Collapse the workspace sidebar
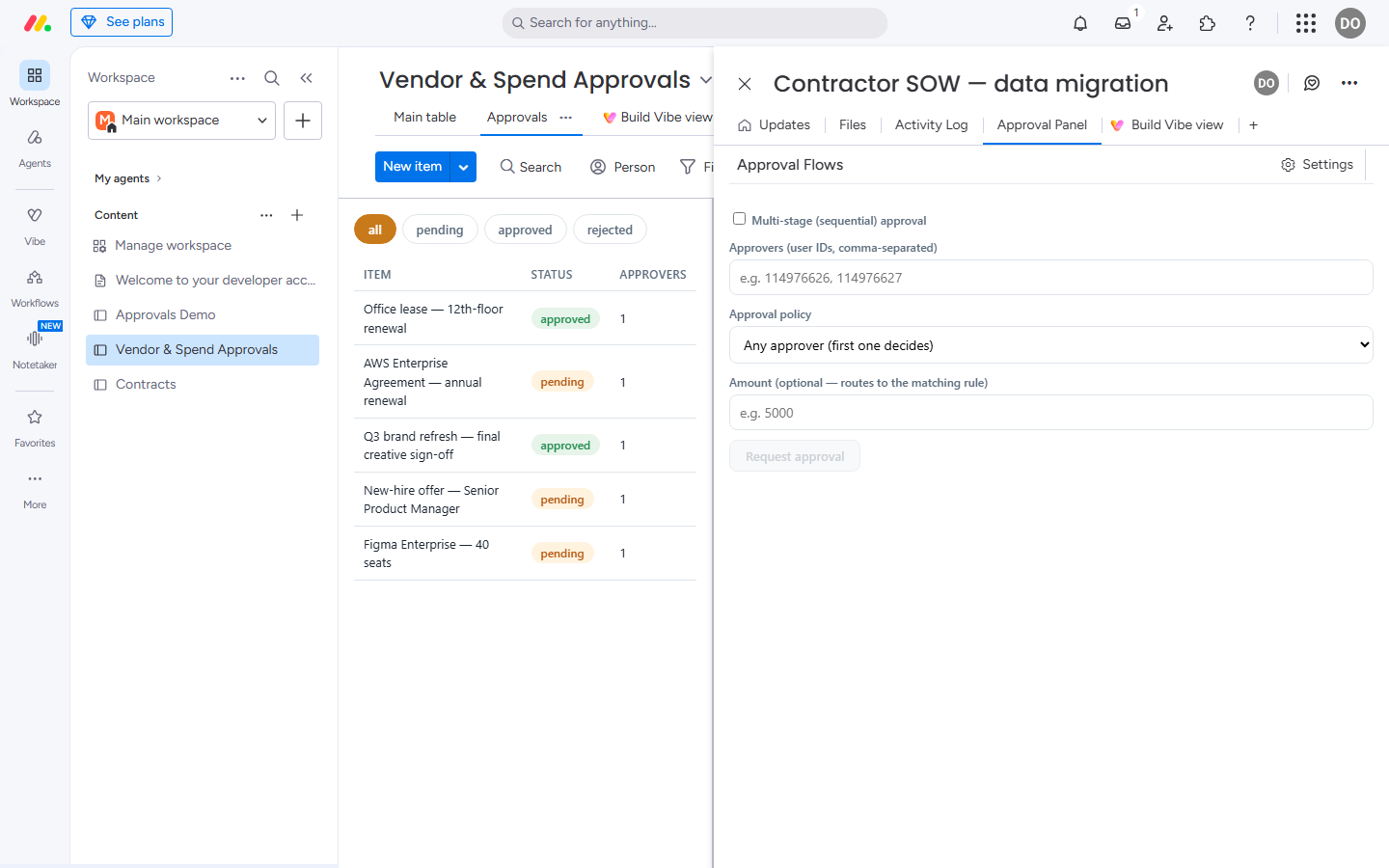1389x868 pixels. coord(306,78)
